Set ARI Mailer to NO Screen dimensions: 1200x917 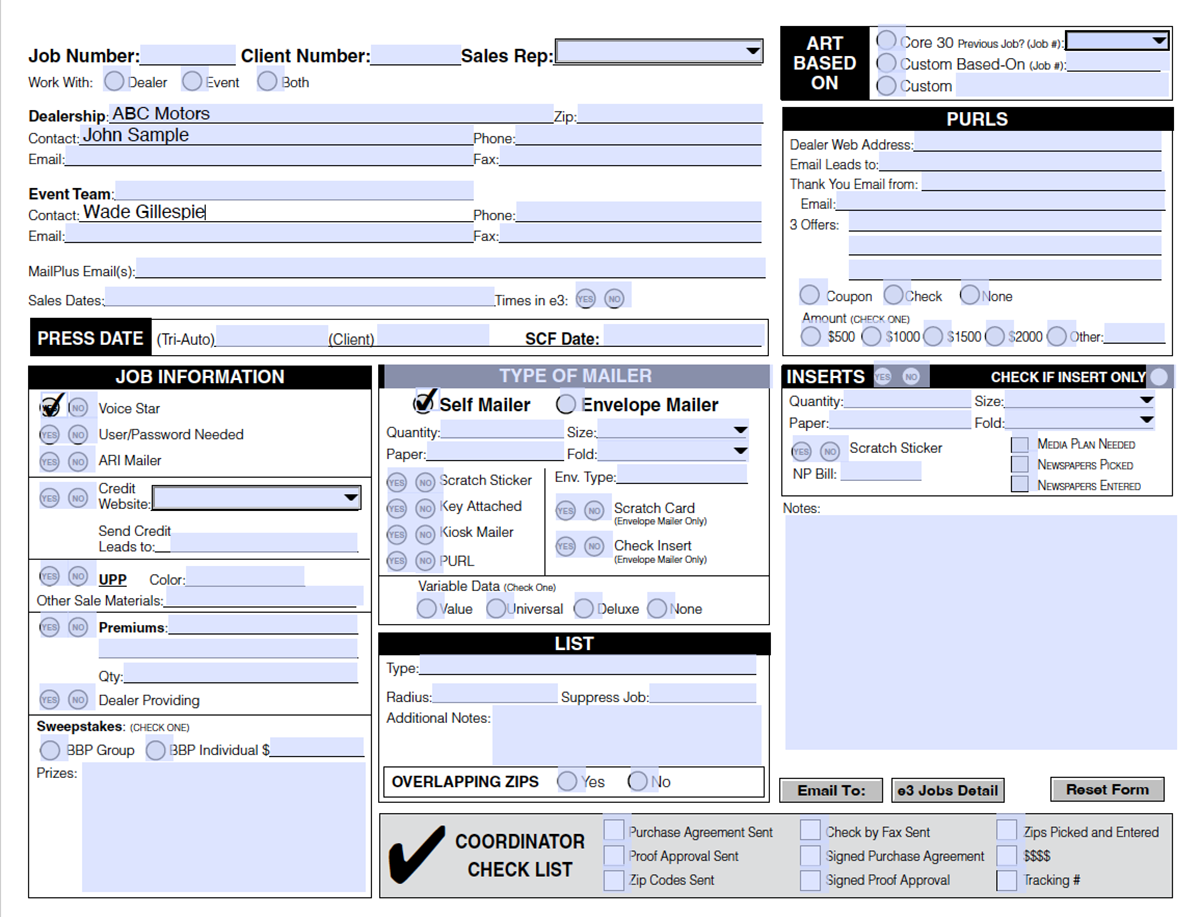pyautogui.click(x=78, y=461)
